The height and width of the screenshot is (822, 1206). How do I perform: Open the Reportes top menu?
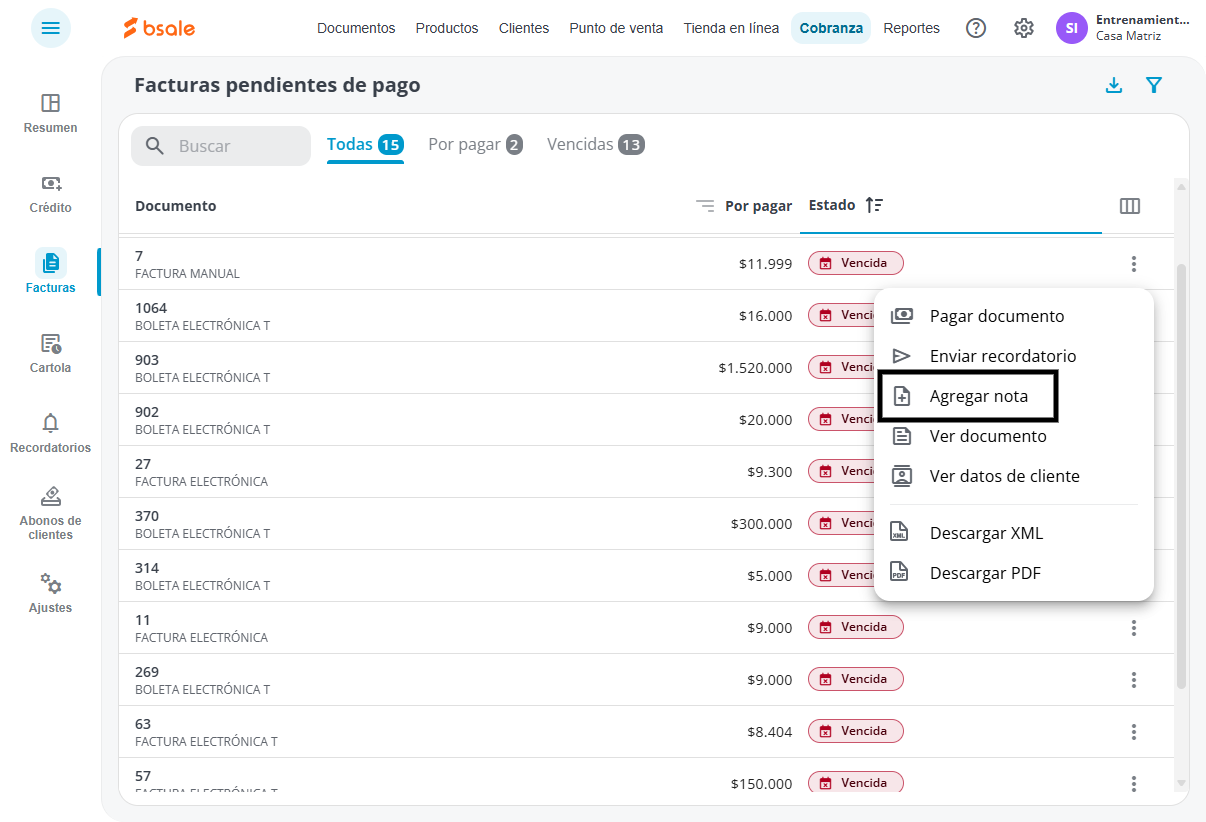(x=912, y=28)
